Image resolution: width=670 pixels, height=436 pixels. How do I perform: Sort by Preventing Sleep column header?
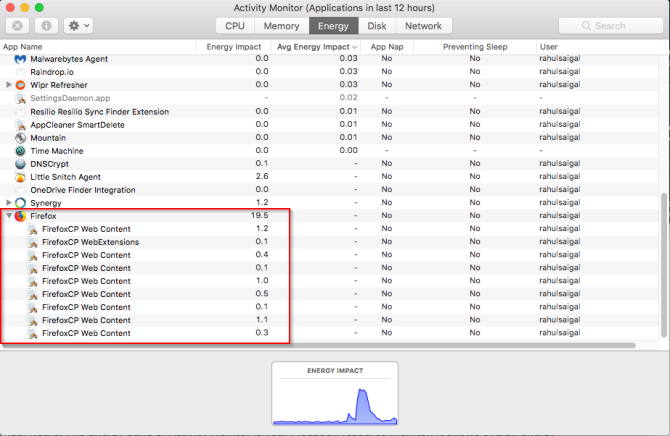pos(475,47)
